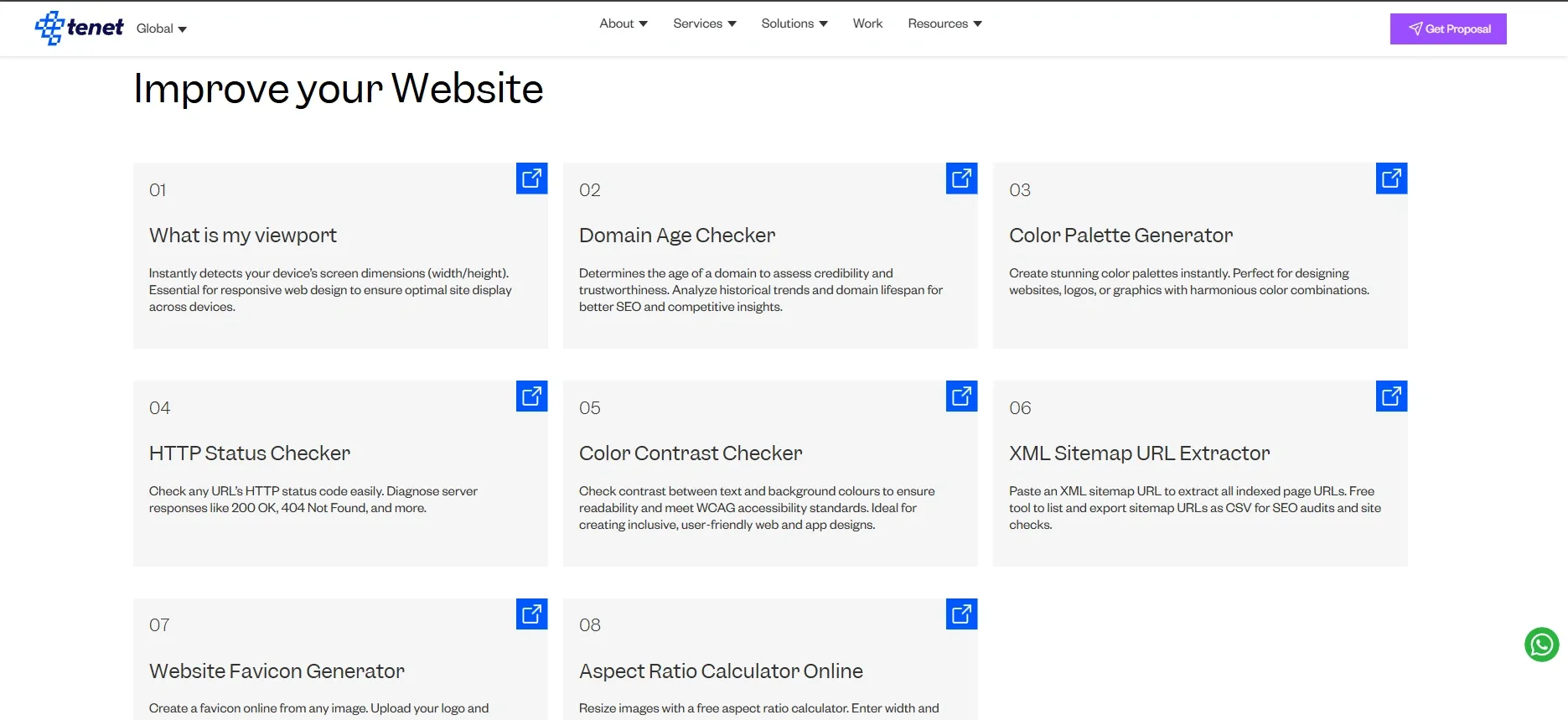Click external link icon on Domain Age Checker card
1568x720 pixels.
(961, 179)
